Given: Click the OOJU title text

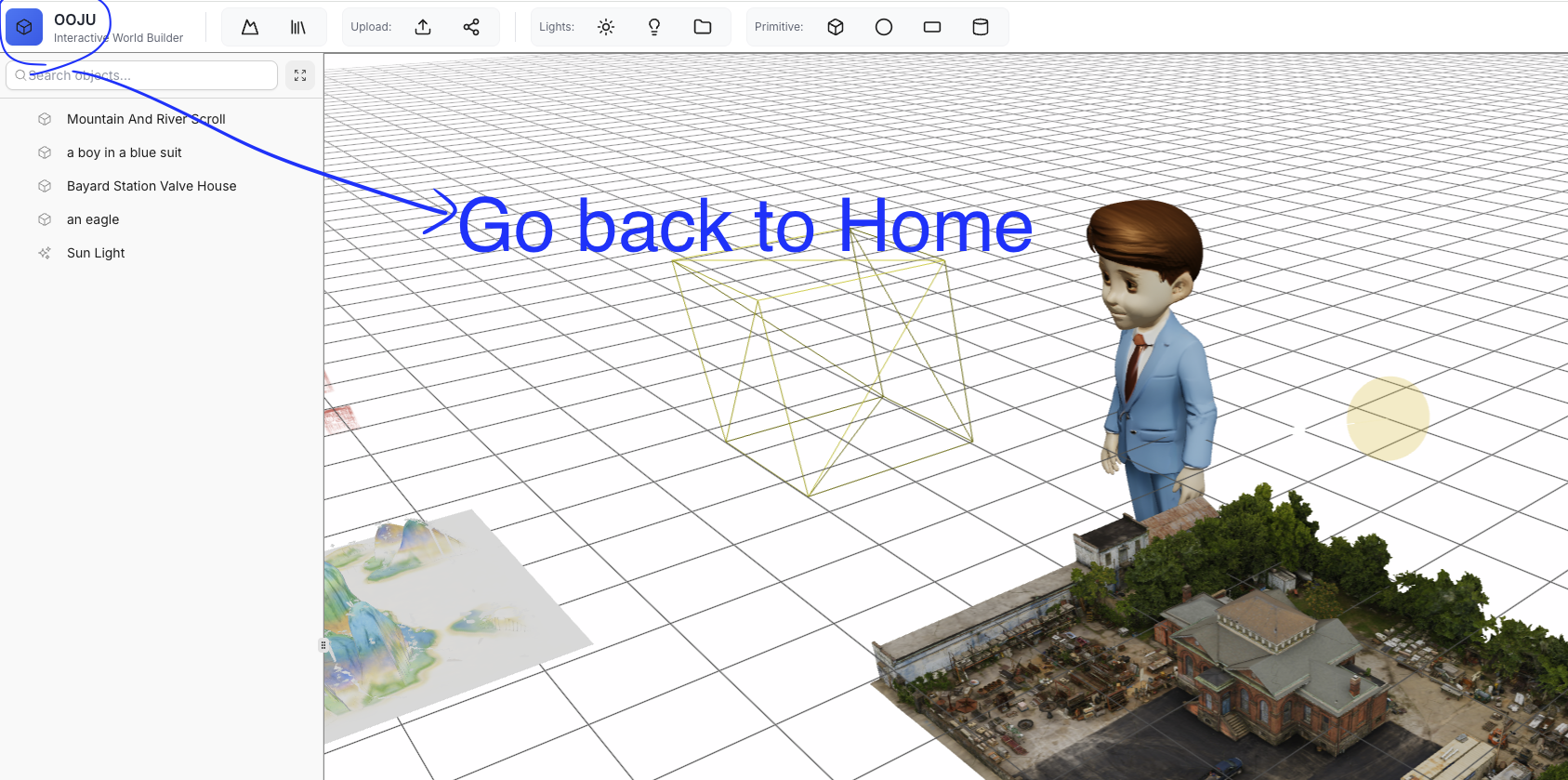Looking at the screenshot, I should (75, 20).
